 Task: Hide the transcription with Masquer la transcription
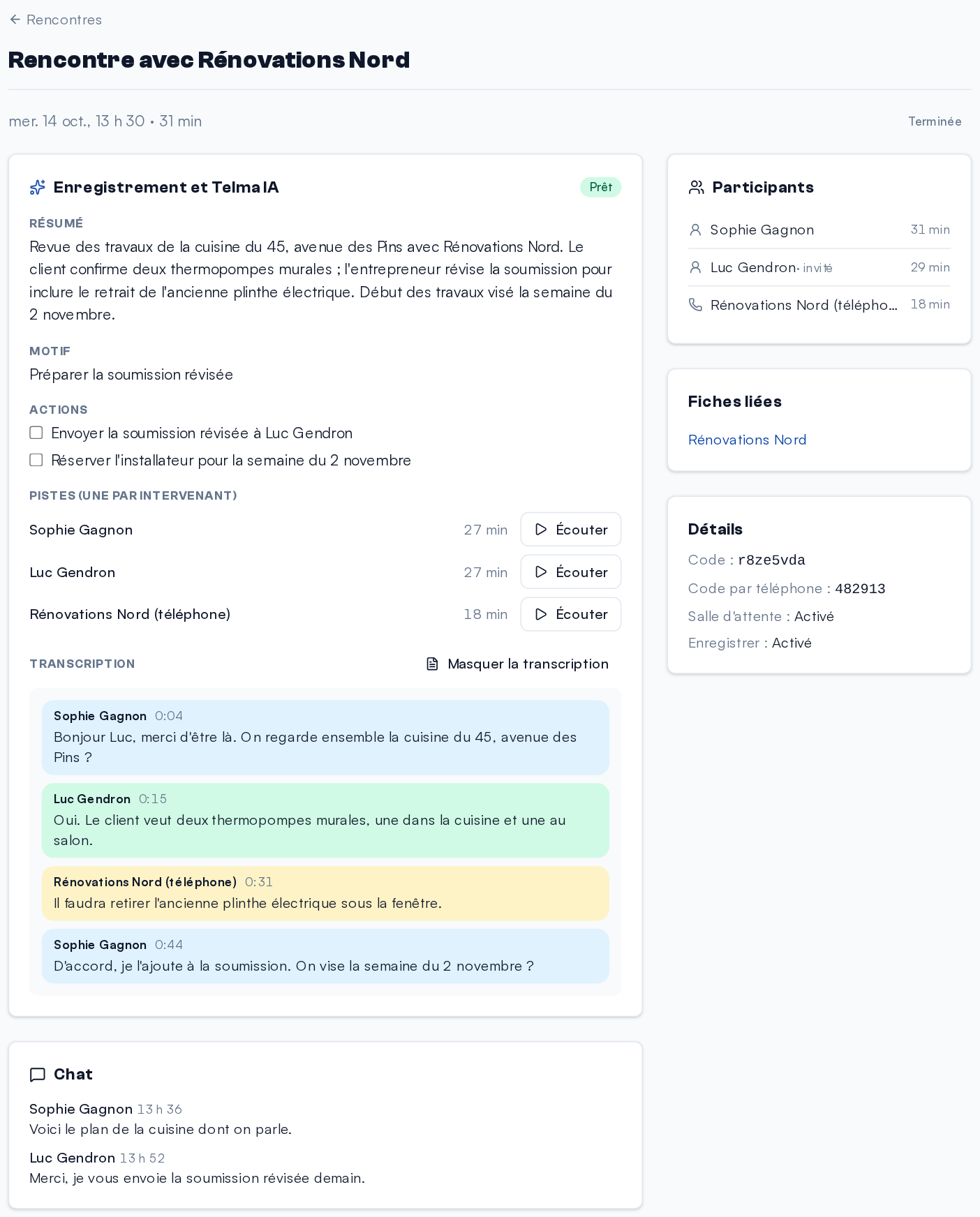517,664
